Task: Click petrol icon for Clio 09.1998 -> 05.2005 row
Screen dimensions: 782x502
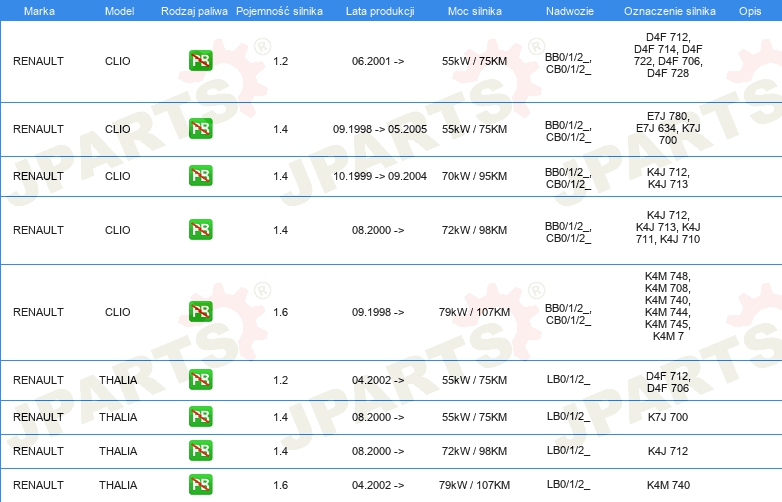Action: click(x=200, y=129)
